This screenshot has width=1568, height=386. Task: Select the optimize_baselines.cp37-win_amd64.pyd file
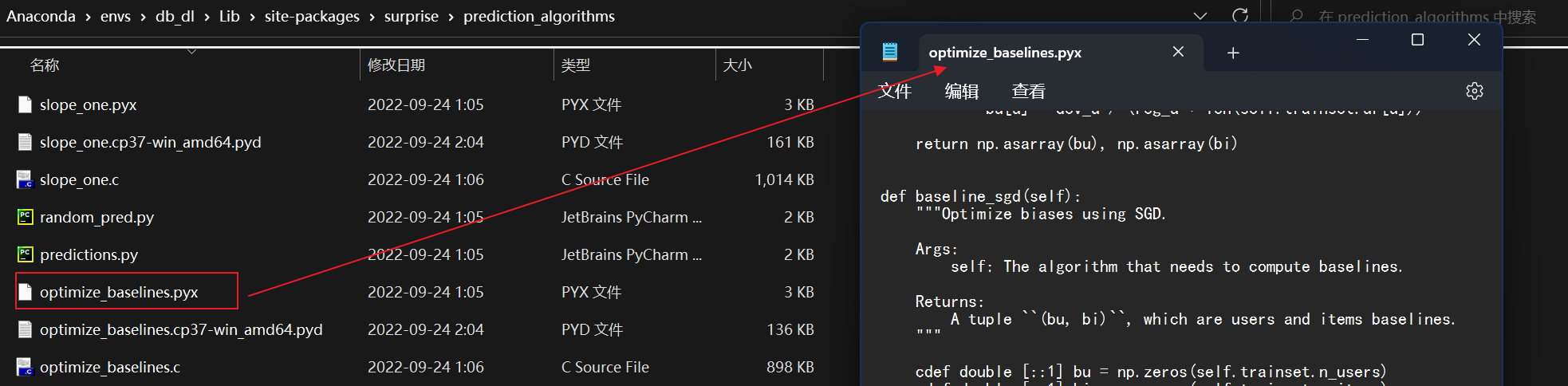click(181, 329)
